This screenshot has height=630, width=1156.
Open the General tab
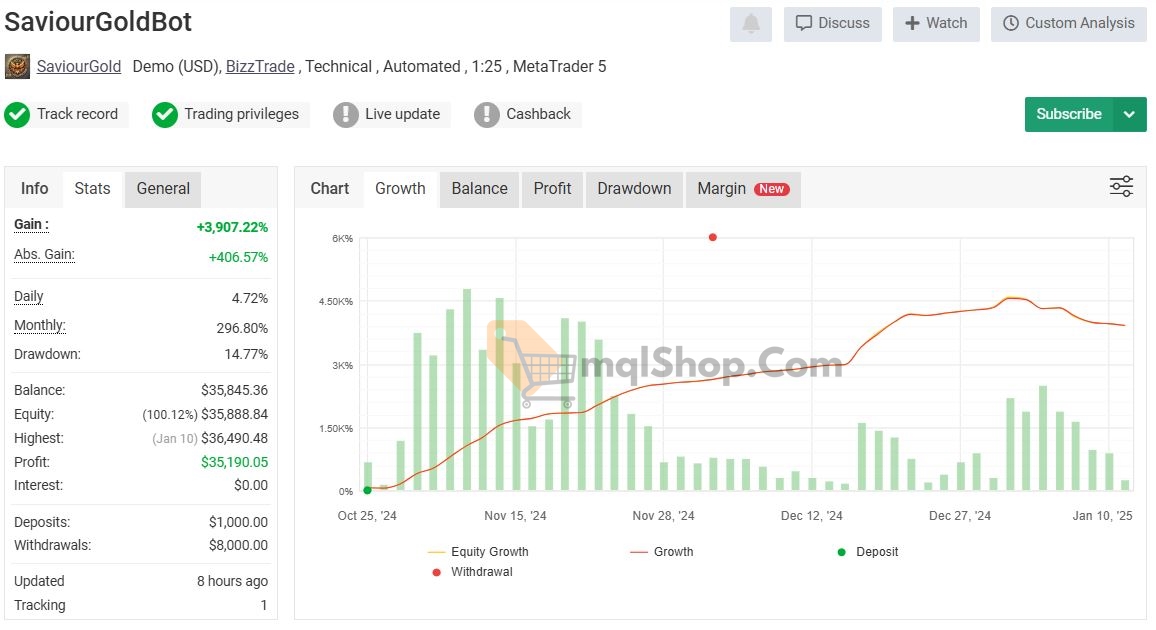click(x=163, y=188)
